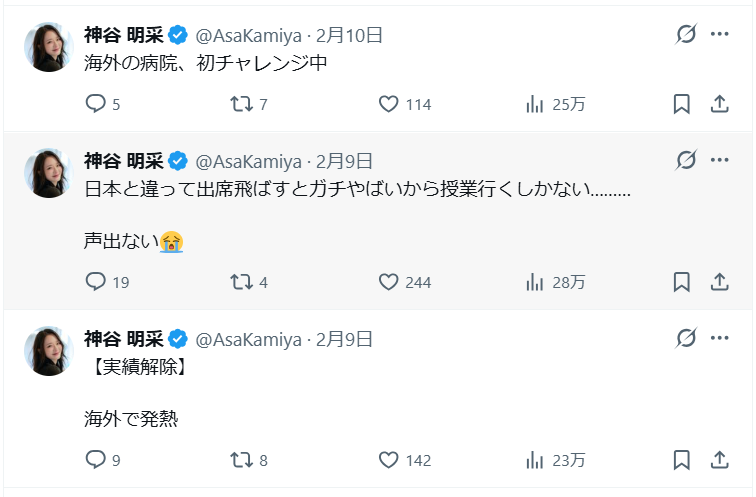
Task: Reply to the 海外の病院 tweet
Action: (96, 104)
